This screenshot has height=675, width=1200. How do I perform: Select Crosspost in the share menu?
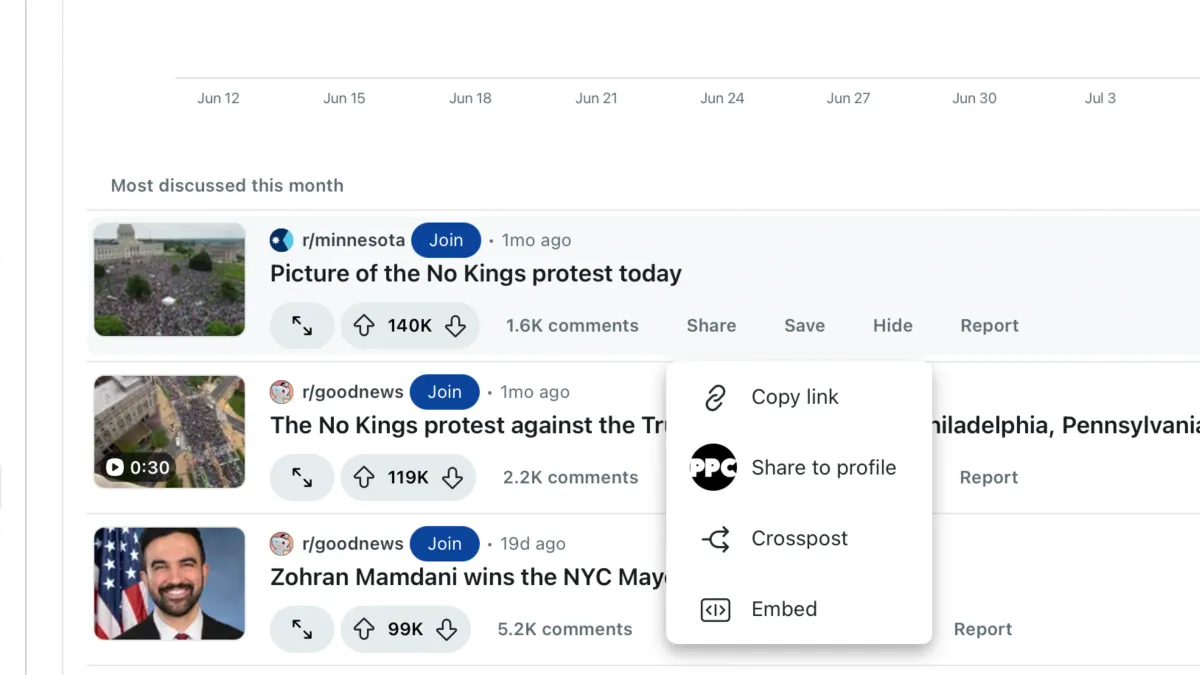tap(799, 539)
